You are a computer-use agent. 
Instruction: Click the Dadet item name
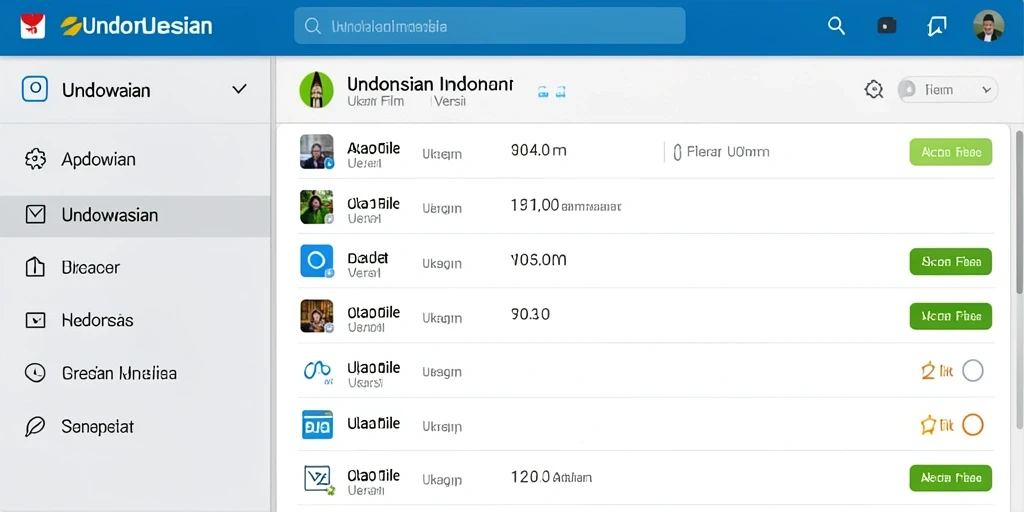[368, 258]
